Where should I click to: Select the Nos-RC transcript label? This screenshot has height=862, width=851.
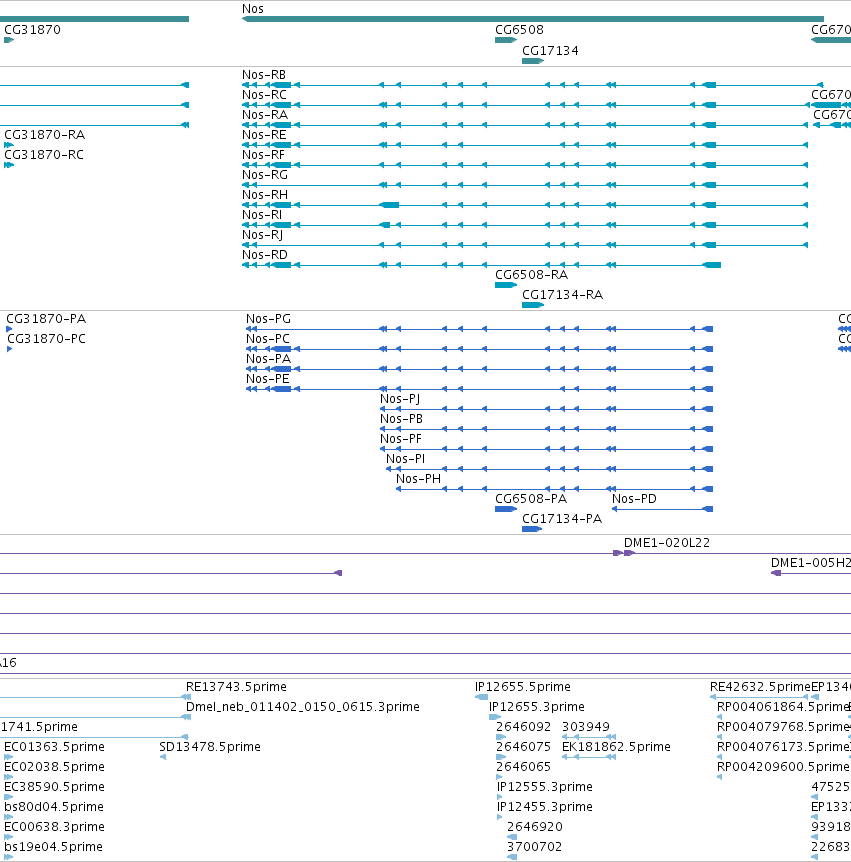point(264,95)
